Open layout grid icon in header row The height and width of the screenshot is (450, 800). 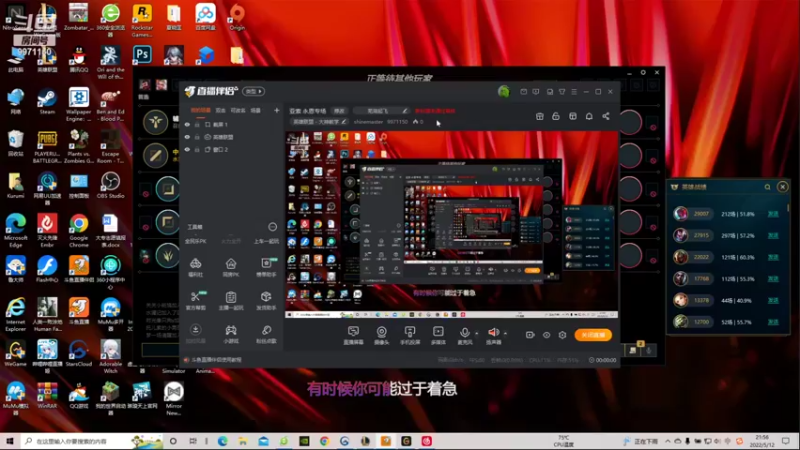pos(573,116)
